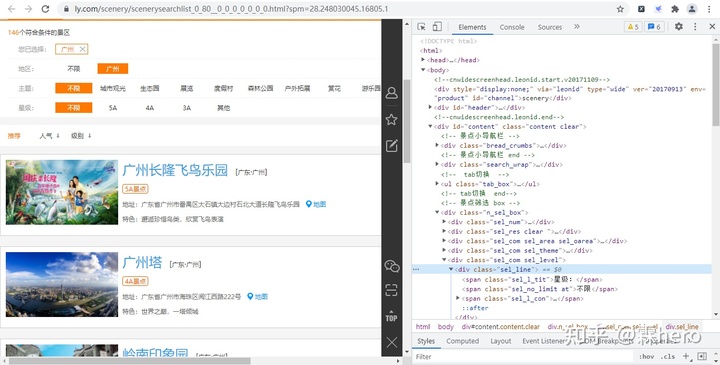Viewport: 720px width, 365px height.
Task: Open the browser extensions puzzle icon
Action: [675, 9]
